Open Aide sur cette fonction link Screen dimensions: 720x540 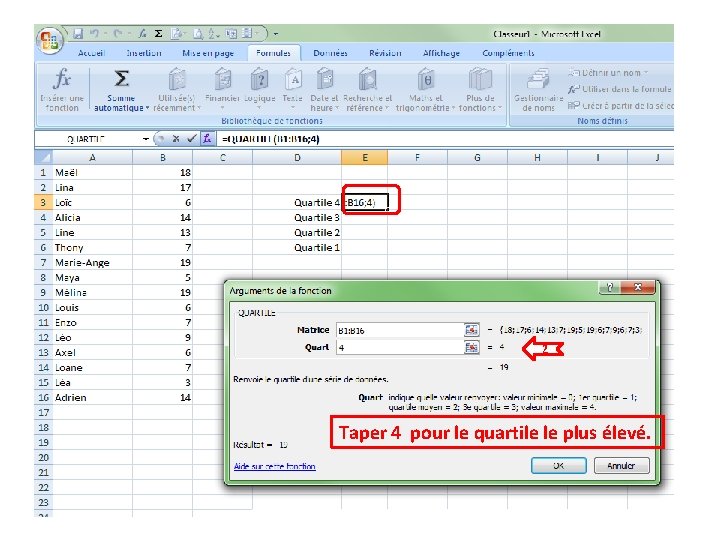tap(275, 467)
